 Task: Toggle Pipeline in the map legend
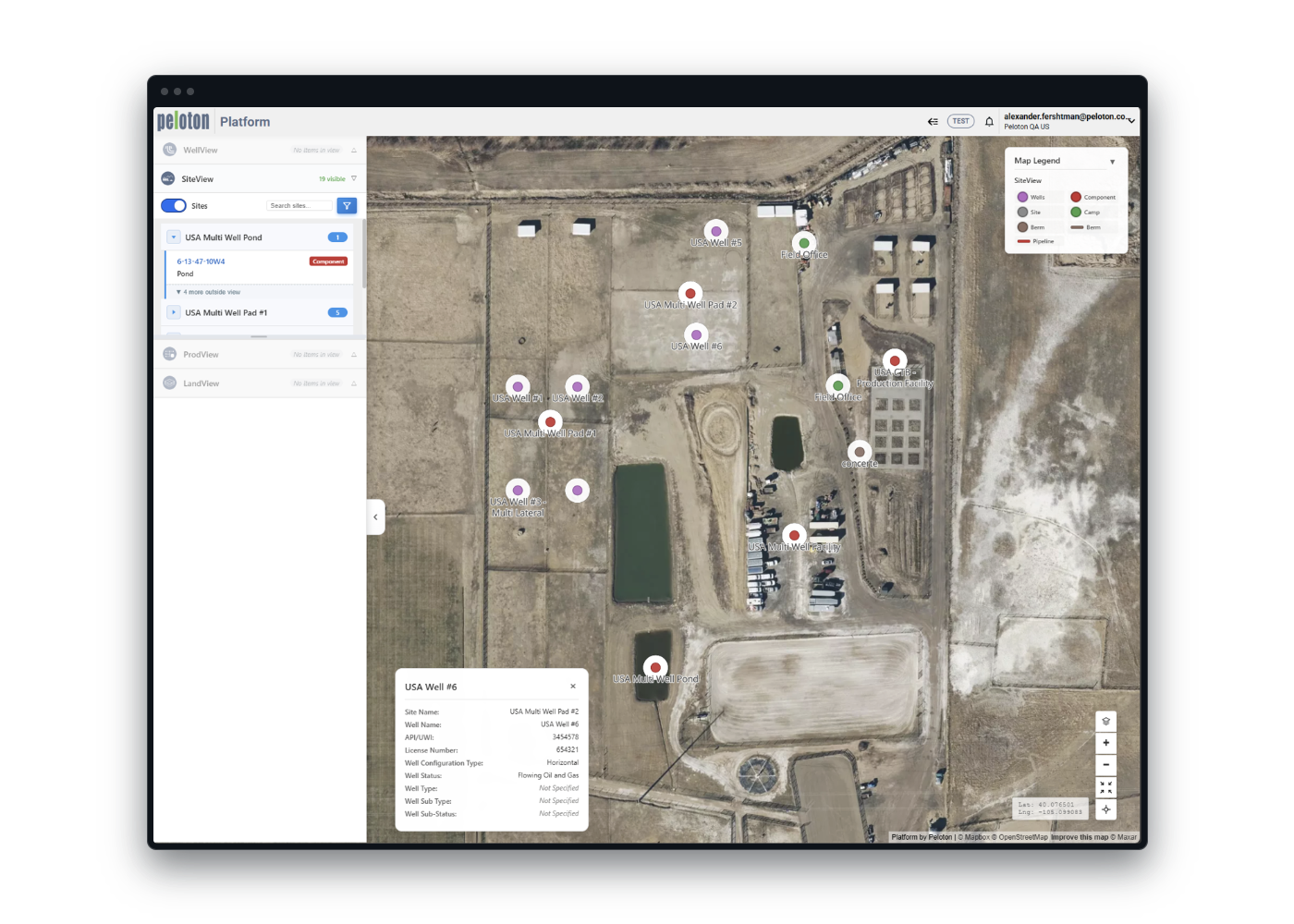[x=1036, y=241]
